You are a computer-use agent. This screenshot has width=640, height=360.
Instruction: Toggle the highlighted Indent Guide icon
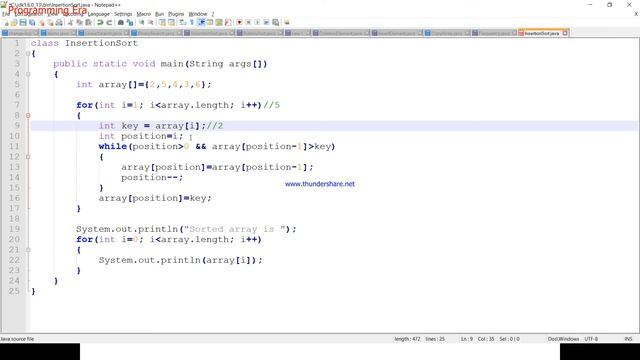[201, 22]
